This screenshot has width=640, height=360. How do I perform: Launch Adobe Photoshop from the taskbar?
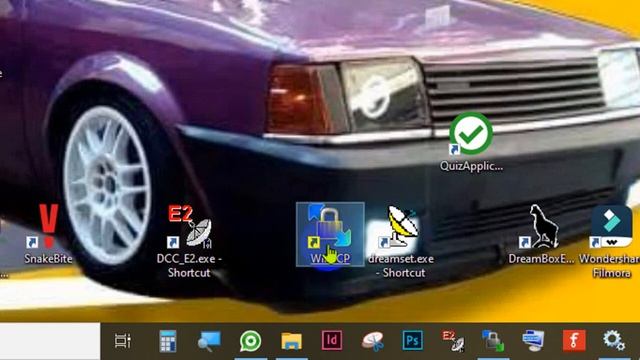click(x=413, y=340)
